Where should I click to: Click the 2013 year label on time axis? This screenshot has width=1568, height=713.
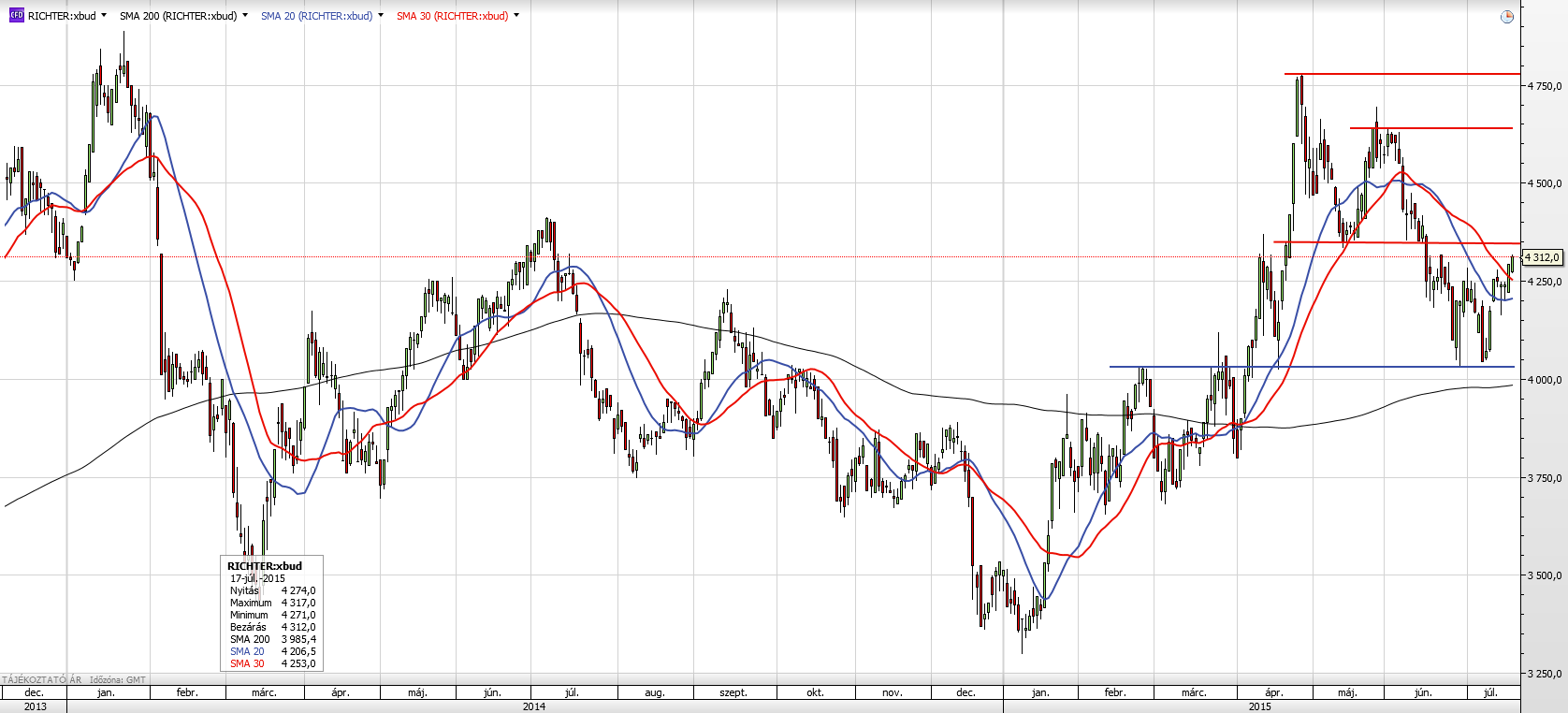coord(35,706)
